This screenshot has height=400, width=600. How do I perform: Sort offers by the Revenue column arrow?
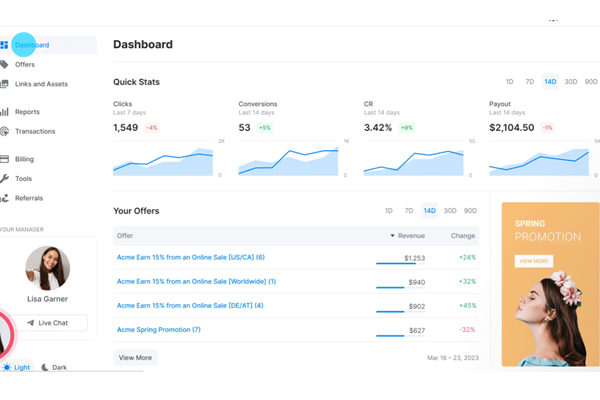[x=392, y=236]
